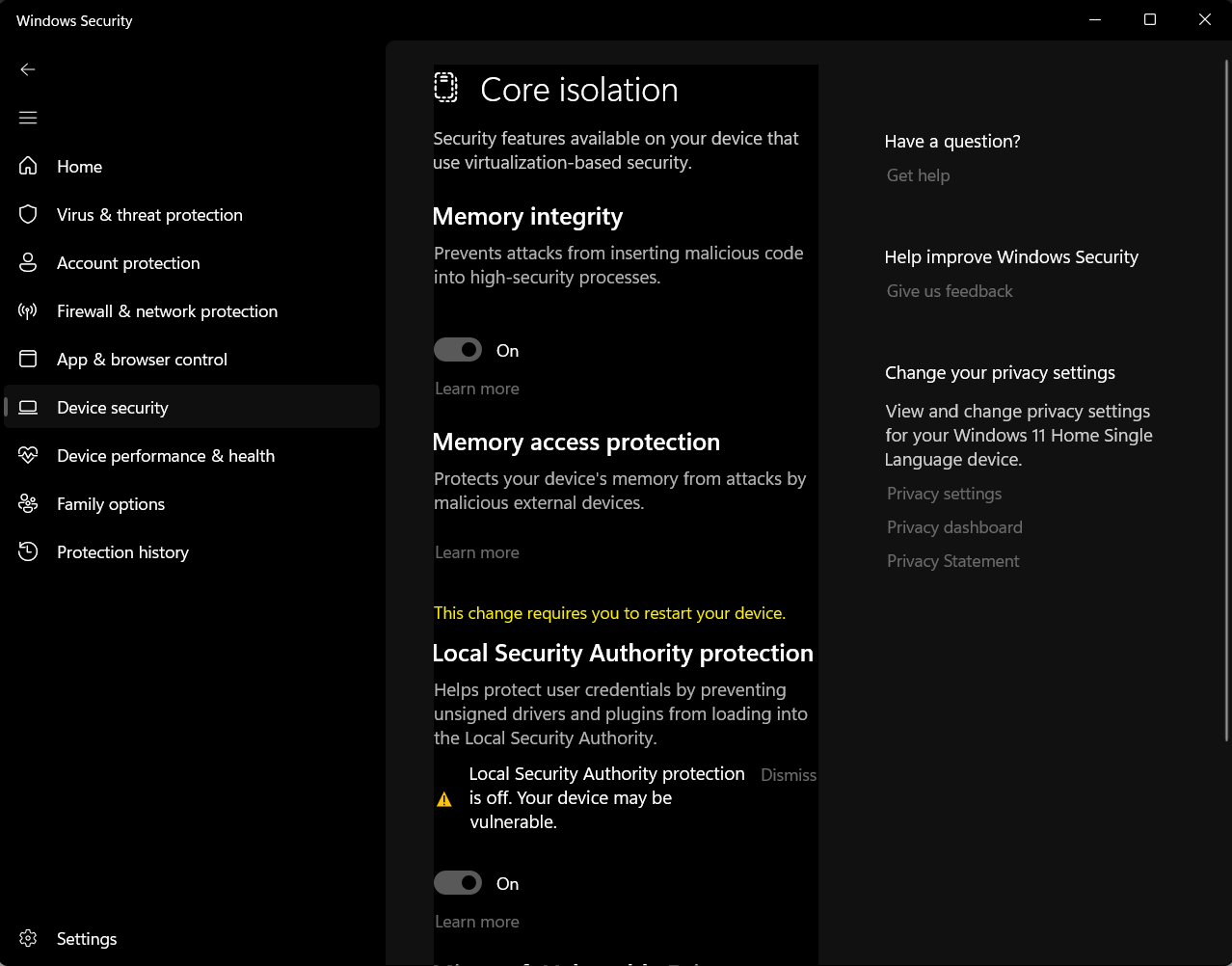Click Change your privacy settings heading
This screenshot has width=1232, height=966.
pos(1000,373)
